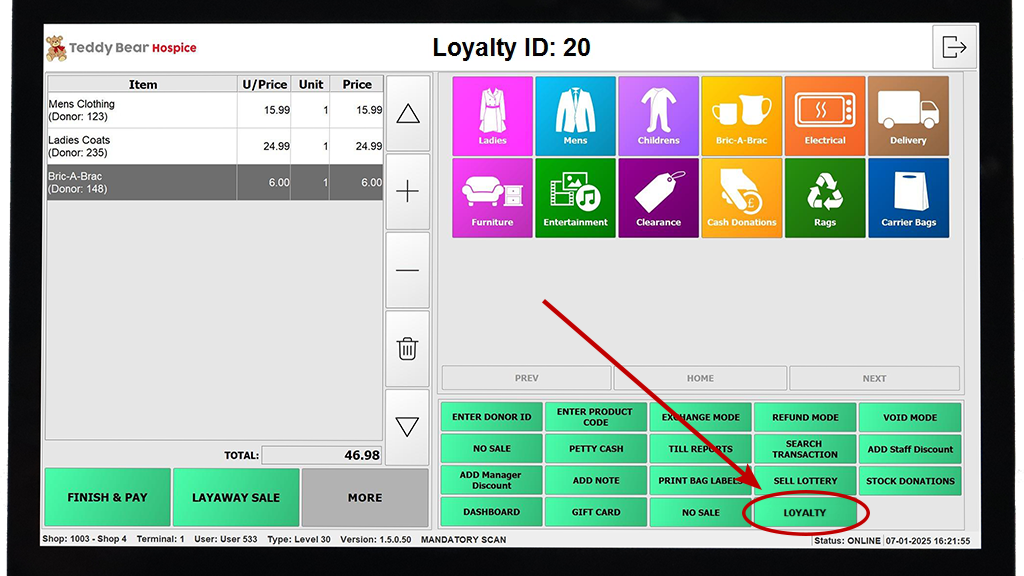
Task: Select the Cash Donations icon
Action: tap(742, 197)
